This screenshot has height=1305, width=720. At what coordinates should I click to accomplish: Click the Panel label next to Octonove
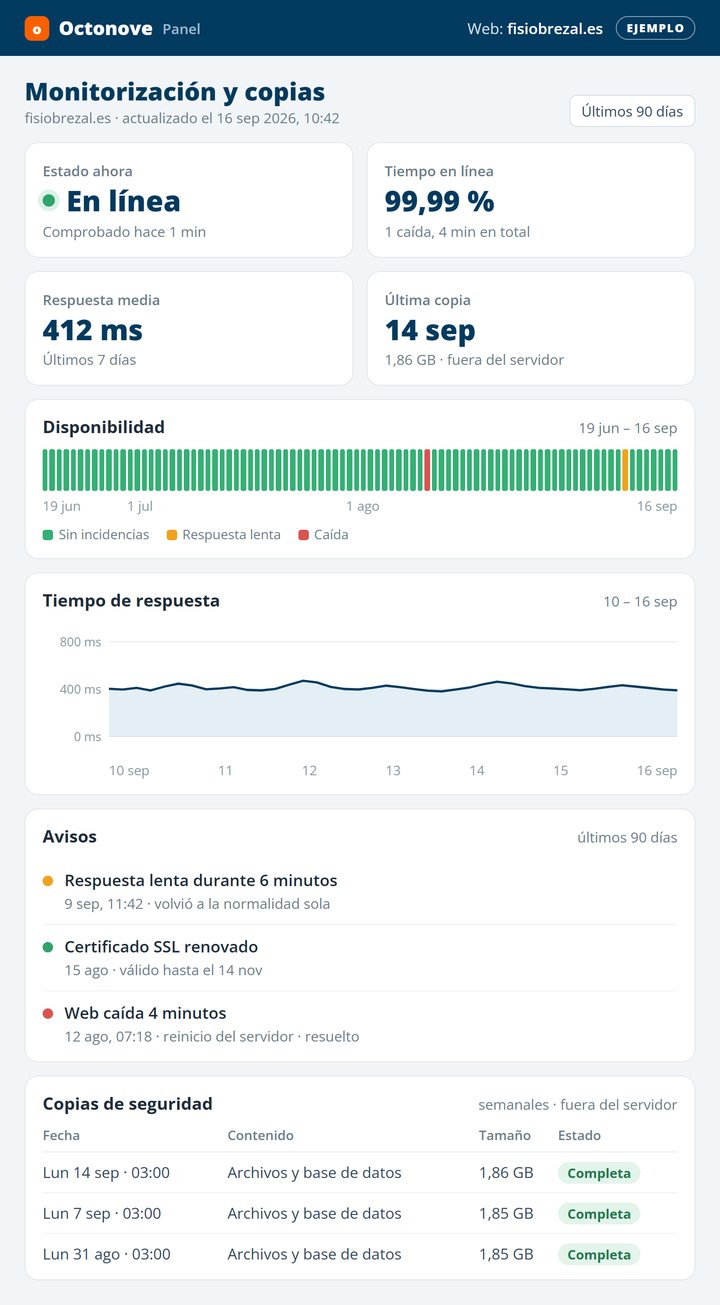181,29
